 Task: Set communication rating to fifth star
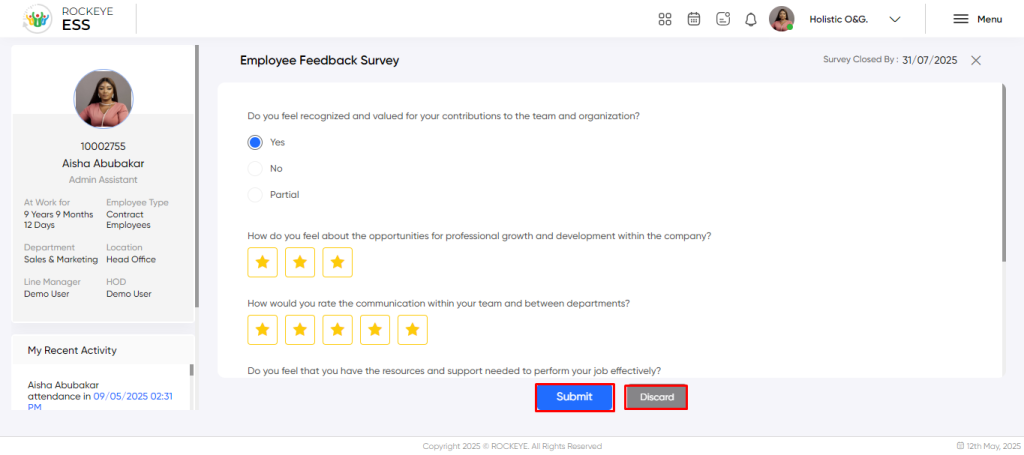pos(412,330)
